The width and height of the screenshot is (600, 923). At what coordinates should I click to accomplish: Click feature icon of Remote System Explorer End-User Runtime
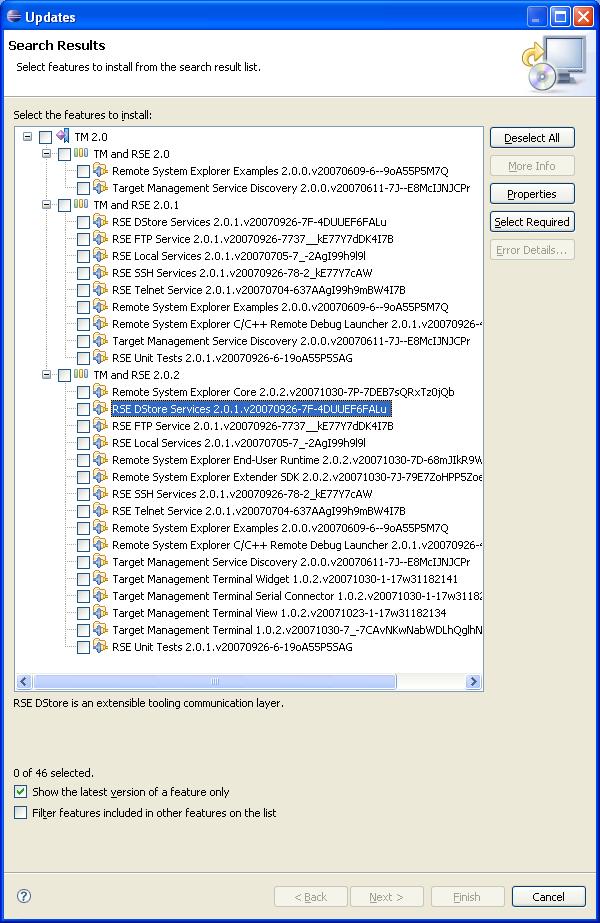pos(101,460)
